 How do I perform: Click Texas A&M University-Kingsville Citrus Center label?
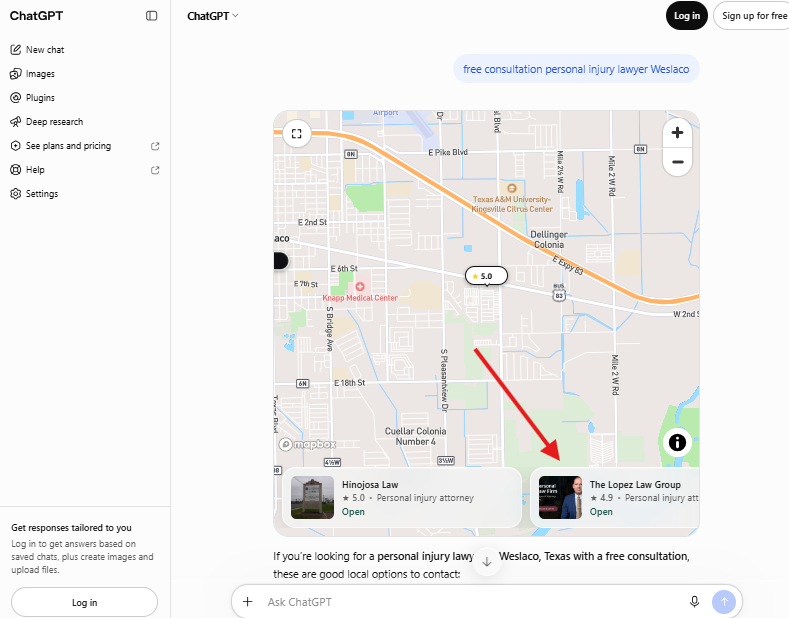coord(512,204)
